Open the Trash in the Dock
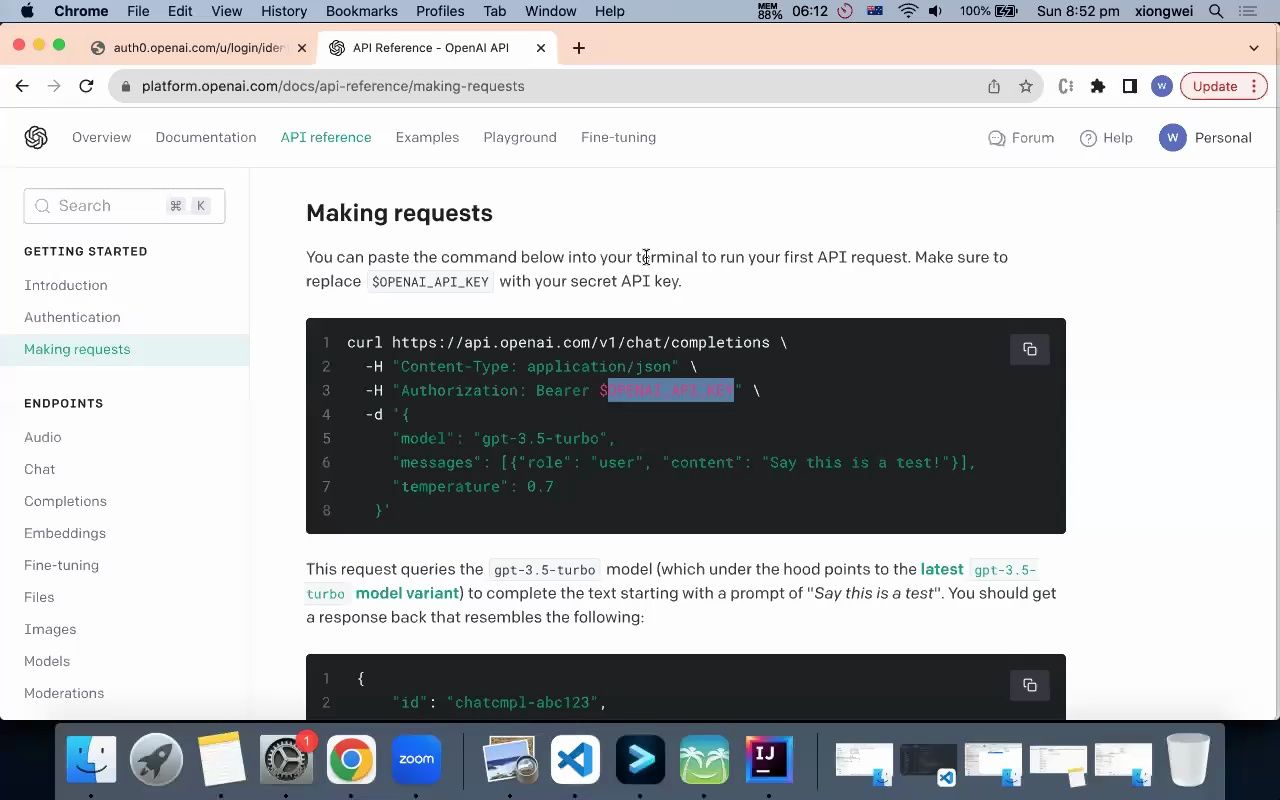 (x=1188, y=760)
